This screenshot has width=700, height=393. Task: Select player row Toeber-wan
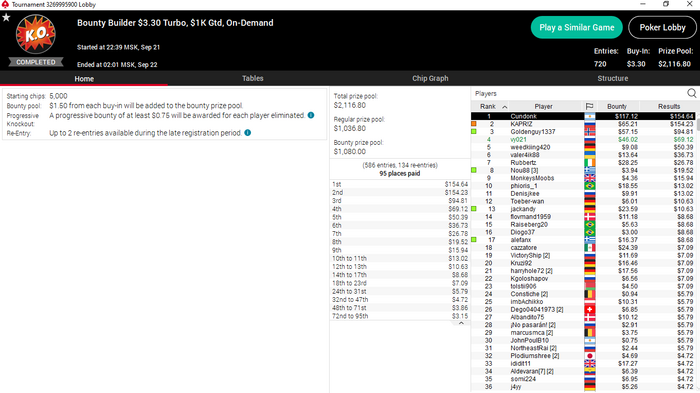583,201
